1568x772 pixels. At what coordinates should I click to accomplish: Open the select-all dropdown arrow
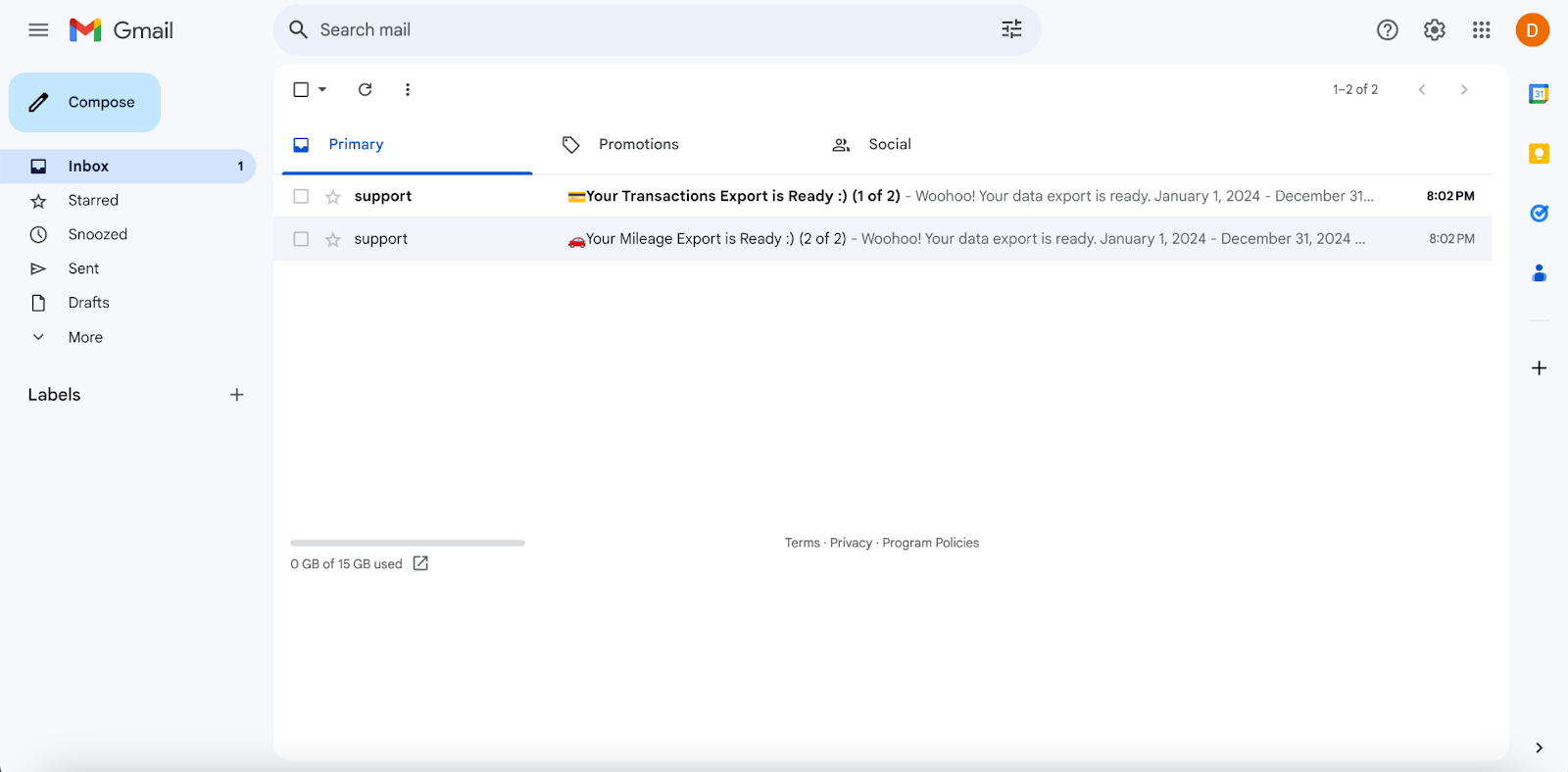pos(322,89)
